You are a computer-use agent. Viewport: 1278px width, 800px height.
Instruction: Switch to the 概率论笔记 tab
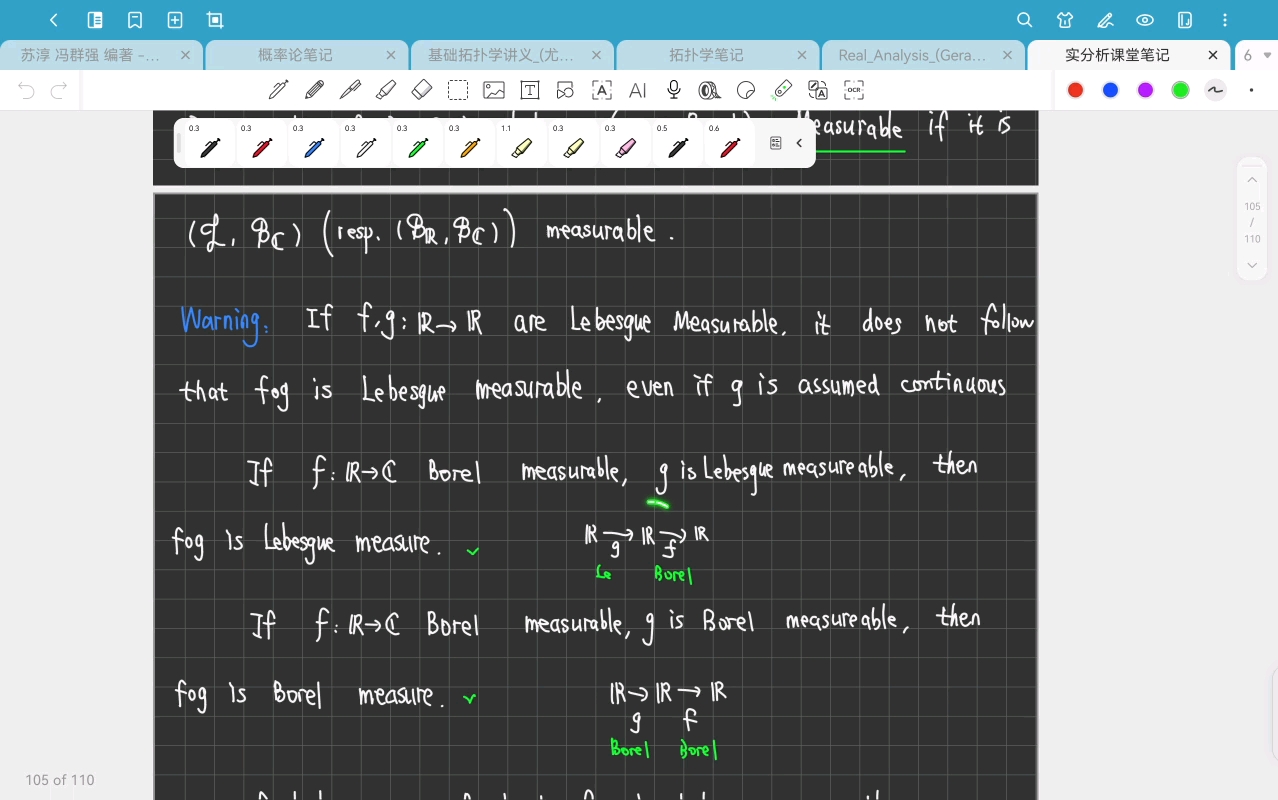pos(295,55)
